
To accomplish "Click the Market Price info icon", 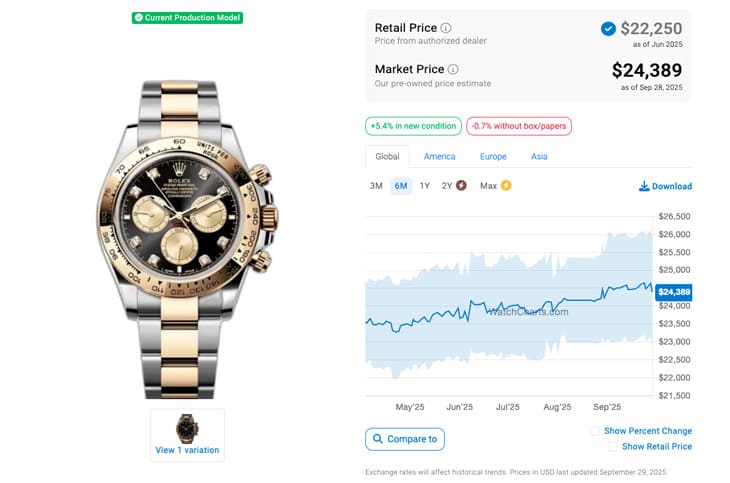I will (453, 70).
